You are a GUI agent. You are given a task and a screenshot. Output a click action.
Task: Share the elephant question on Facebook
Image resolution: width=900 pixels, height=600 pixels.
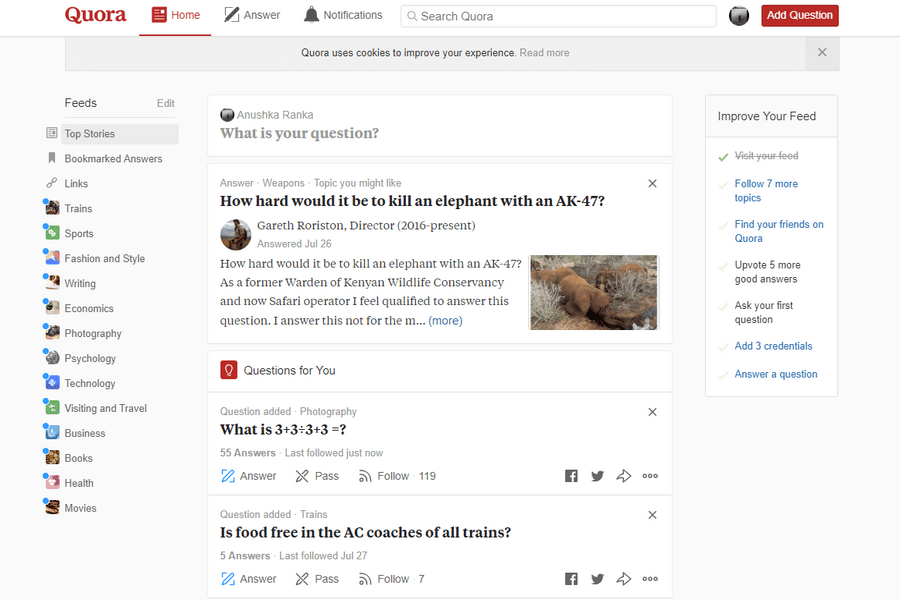571,475
